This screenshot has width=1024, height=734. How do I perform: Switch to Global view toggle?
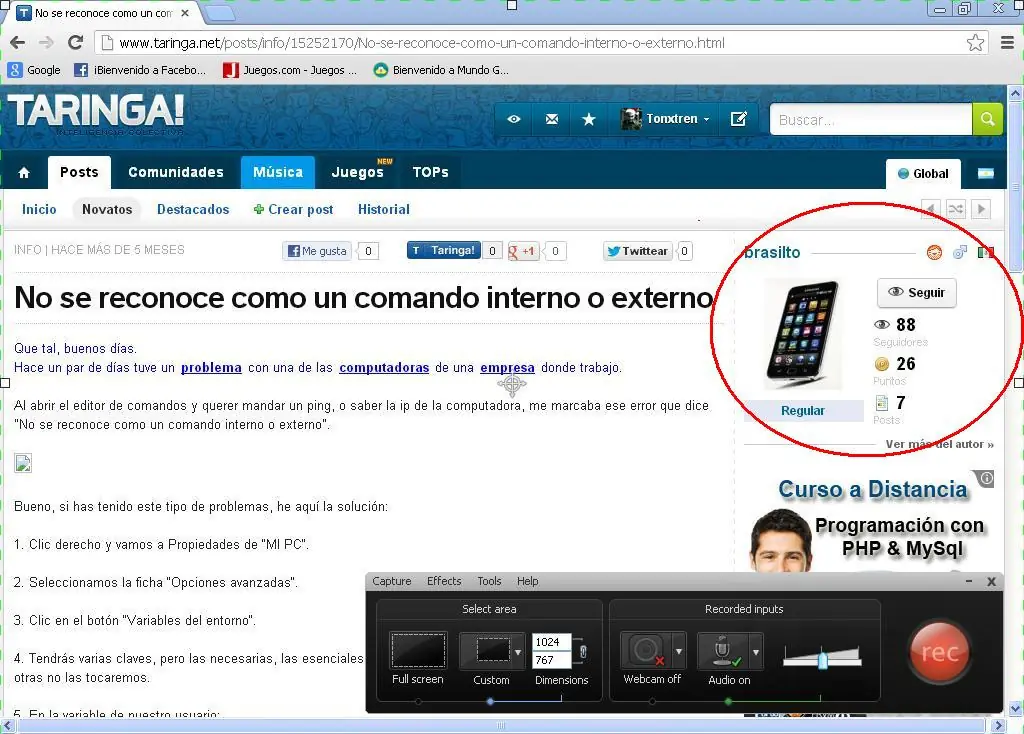(923, 174)
